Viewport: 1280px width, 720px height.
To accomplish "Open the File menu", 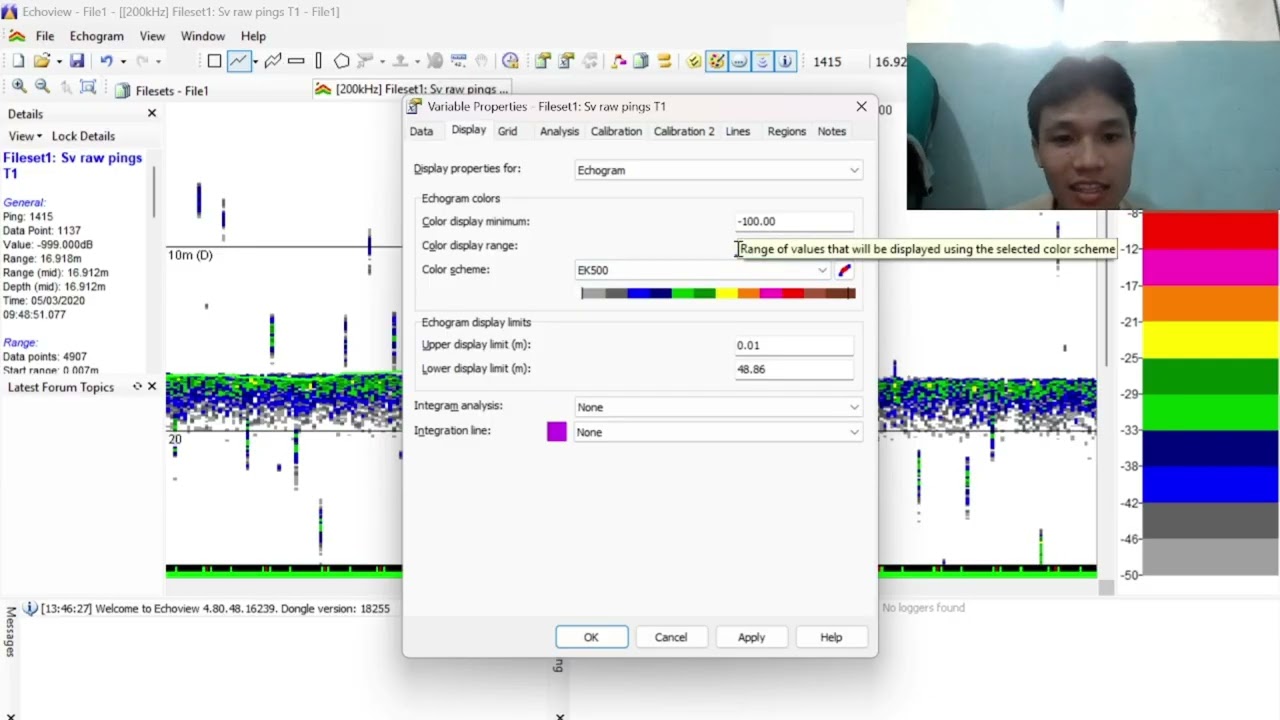I will pos(45,36).
